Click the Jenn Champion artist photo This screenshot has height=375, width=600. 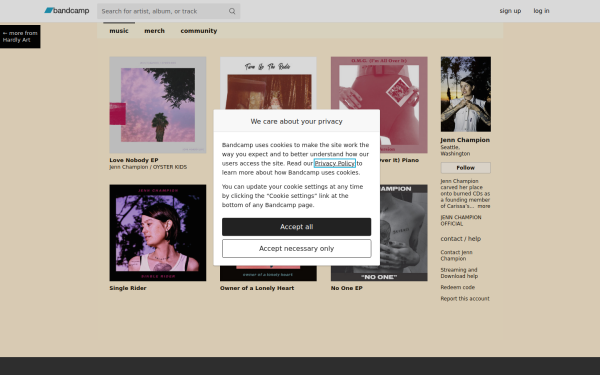[466, 94]
